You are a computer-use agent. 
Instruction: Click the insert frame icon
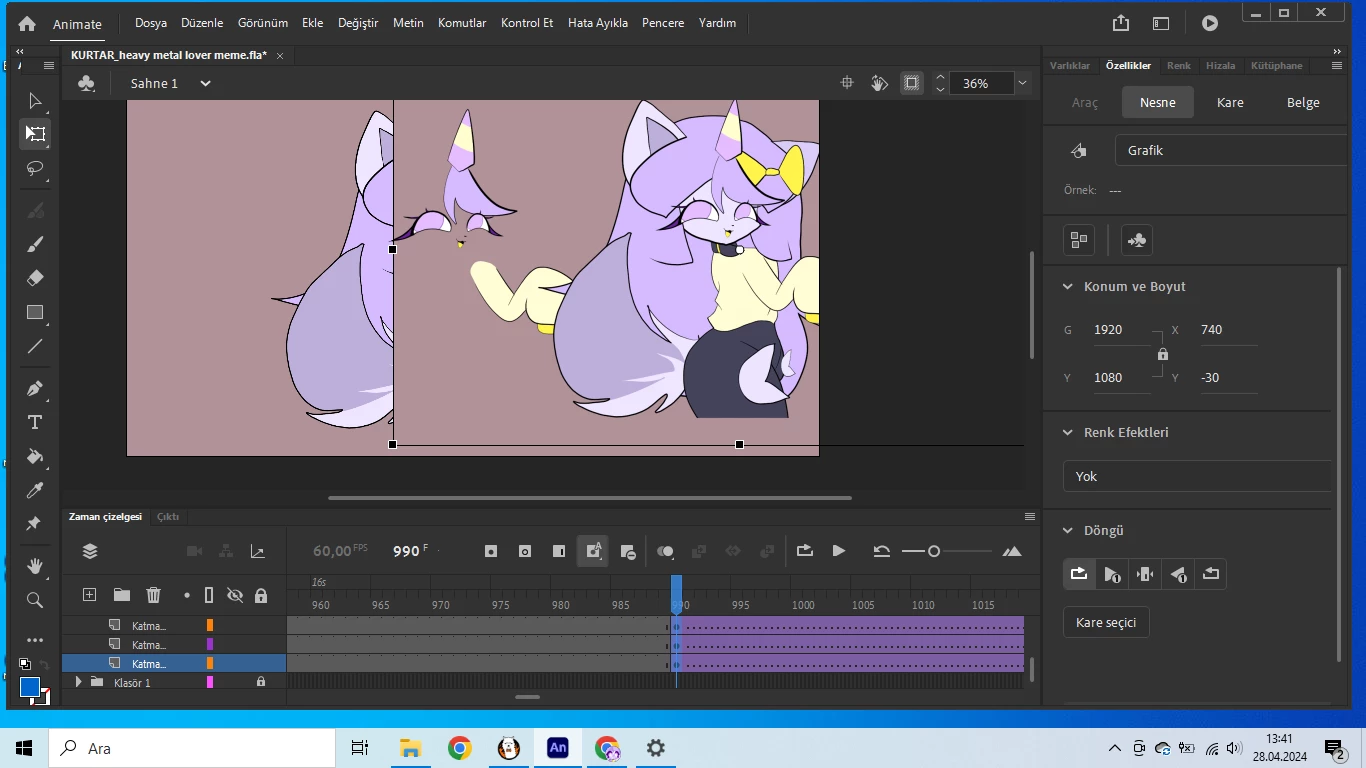559,551
